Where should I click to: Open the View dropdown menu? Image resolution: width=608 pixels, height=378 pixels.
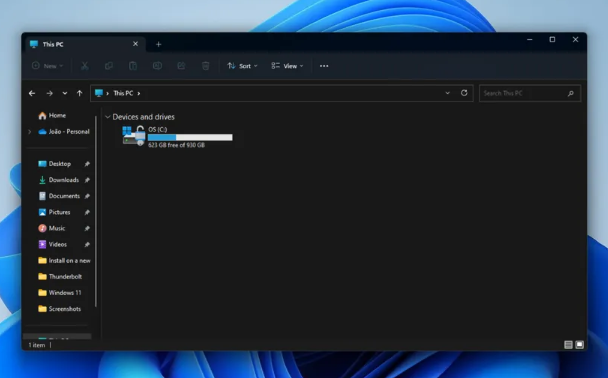pyautogui.click(x=287, y=66)
